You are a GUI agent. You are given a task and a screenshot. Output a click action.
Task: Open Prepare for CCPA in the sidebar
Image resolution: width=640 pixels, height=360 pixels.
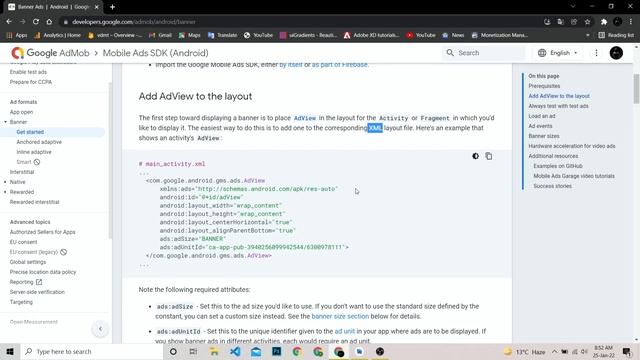tap(31, 82)
